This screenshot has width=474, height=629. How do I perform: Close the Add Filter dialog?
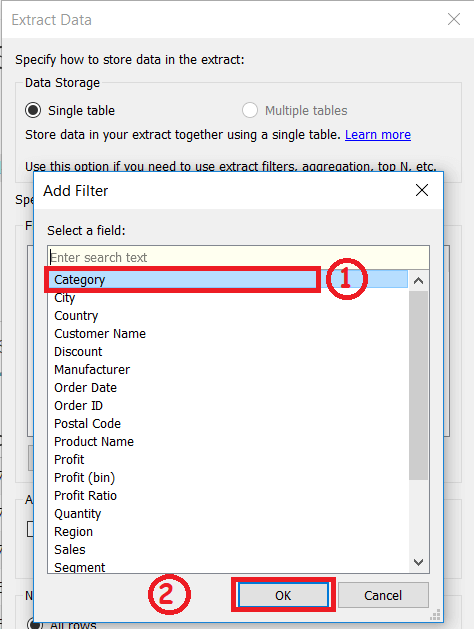(422, 190)
